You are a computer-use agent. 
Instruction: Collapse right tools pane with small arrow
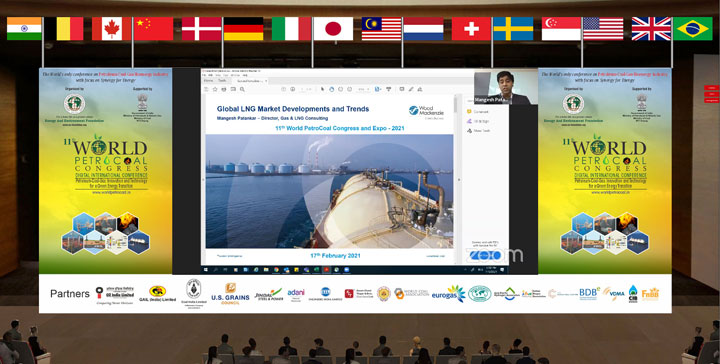tap(458, 179)
